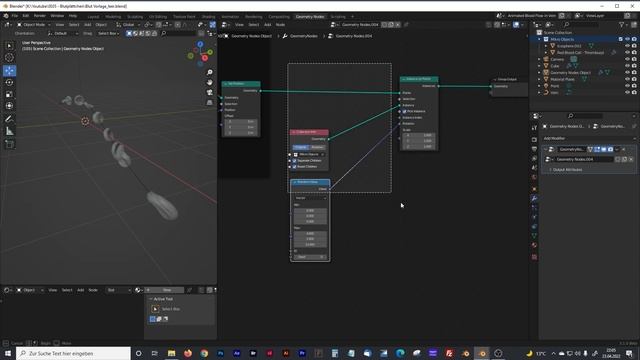Open the Output properties tab
640x360 pixels.
click(x=534, y=149)
